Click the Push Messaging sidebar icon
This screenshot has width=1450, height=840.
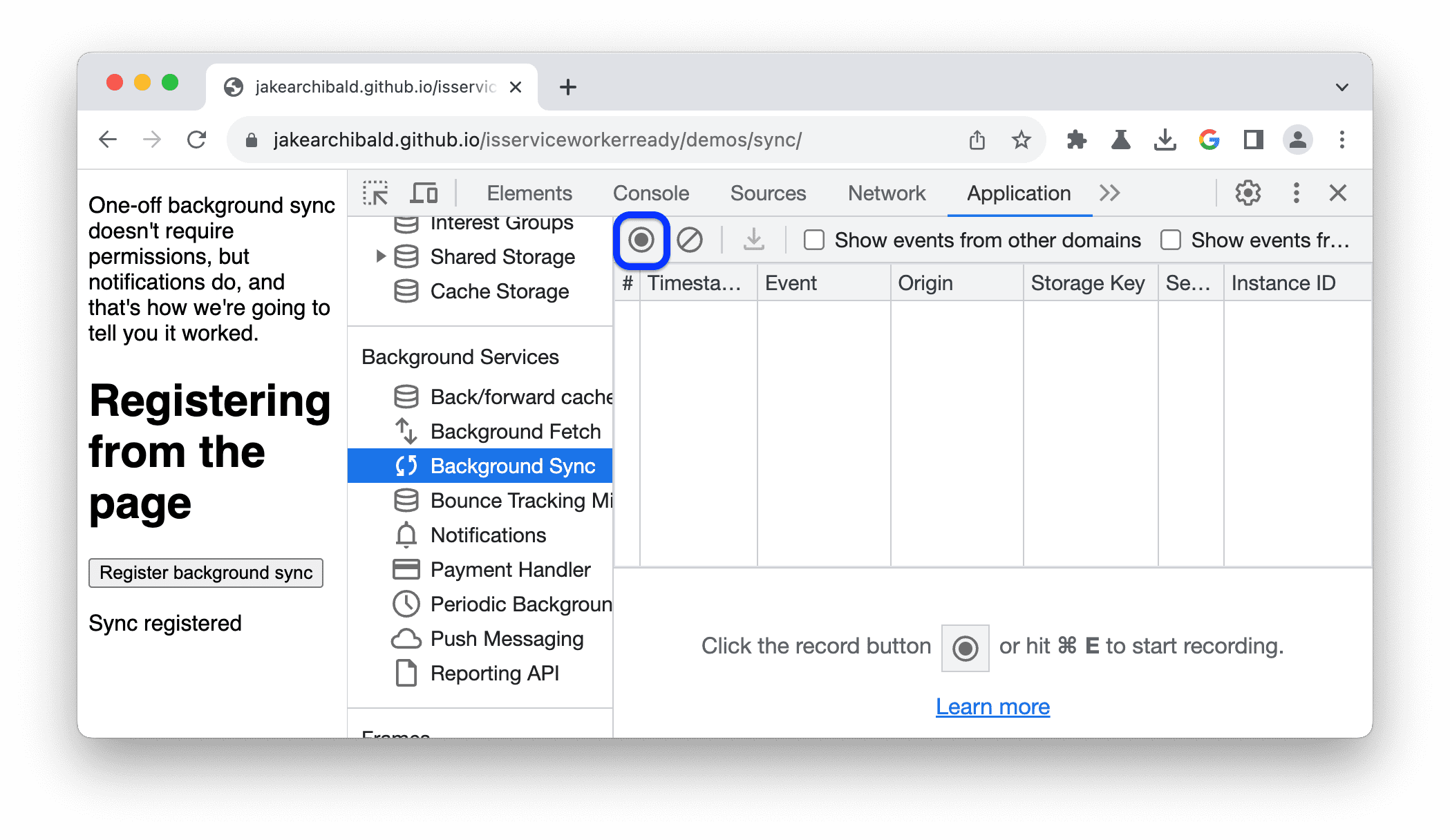pos(406,638)
